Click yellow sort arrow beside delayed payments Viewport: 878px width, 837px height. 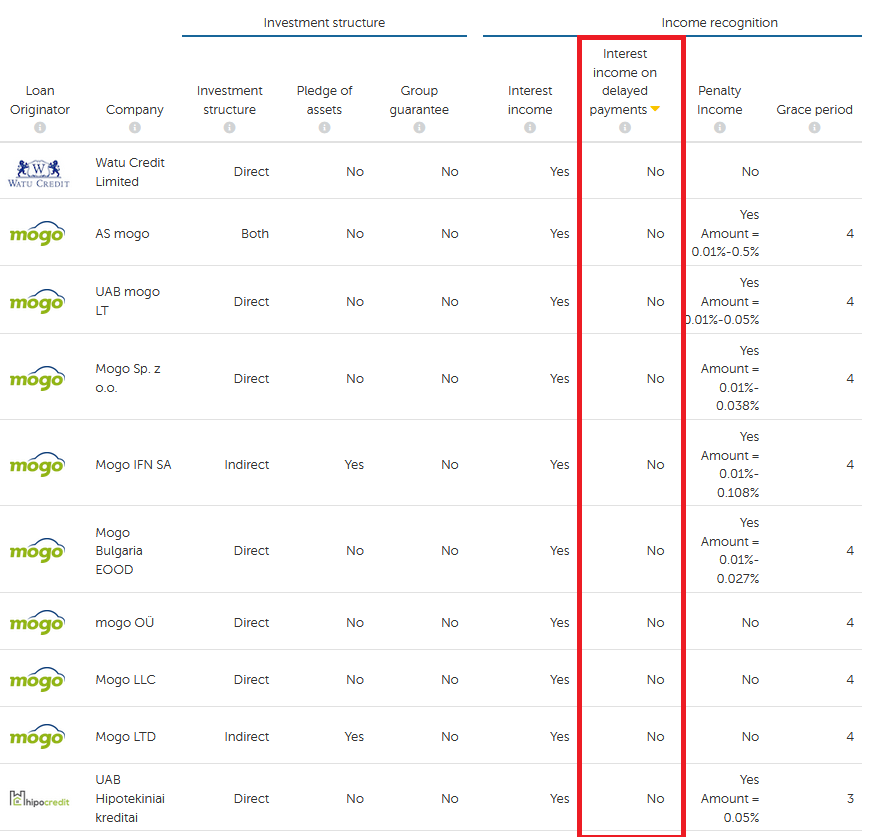pyautogui.click(x=655, y=110)
